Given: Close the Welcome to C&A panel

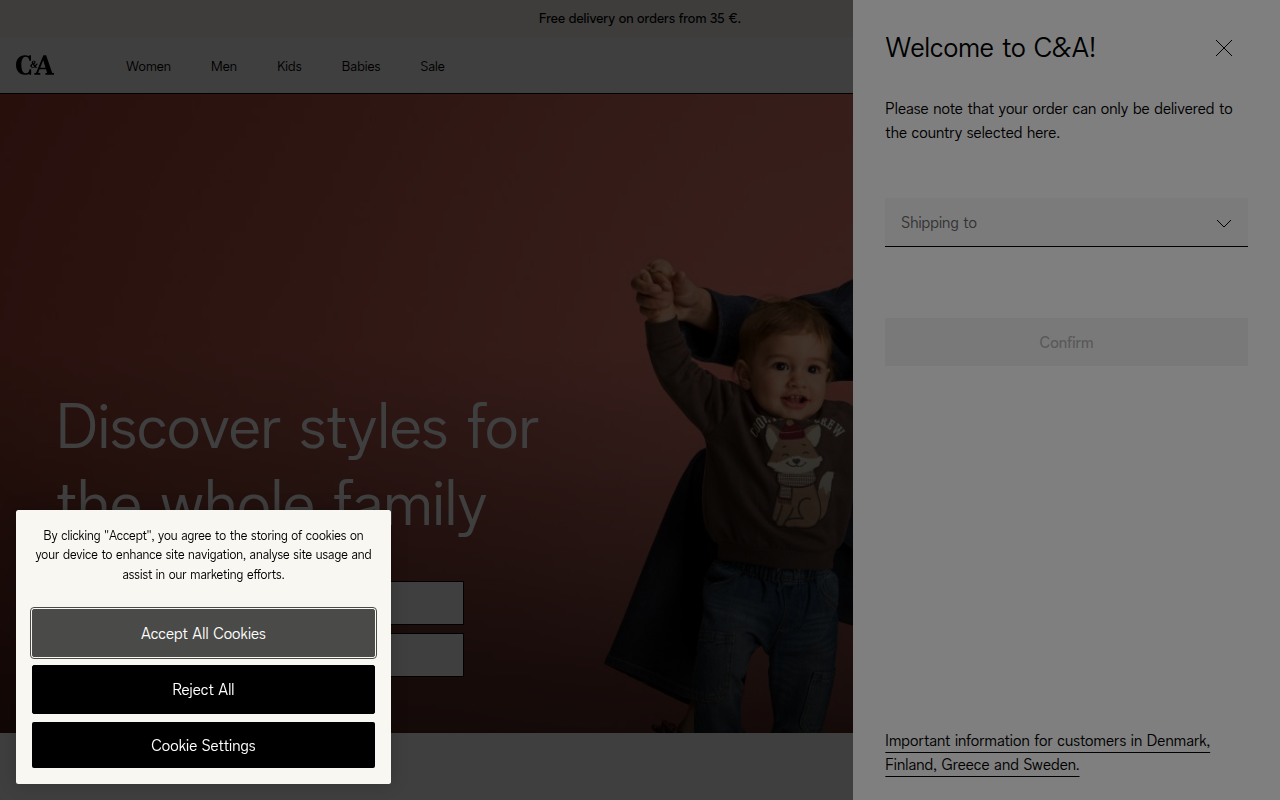Looking at the screenshot, I should click(1224, 48).
